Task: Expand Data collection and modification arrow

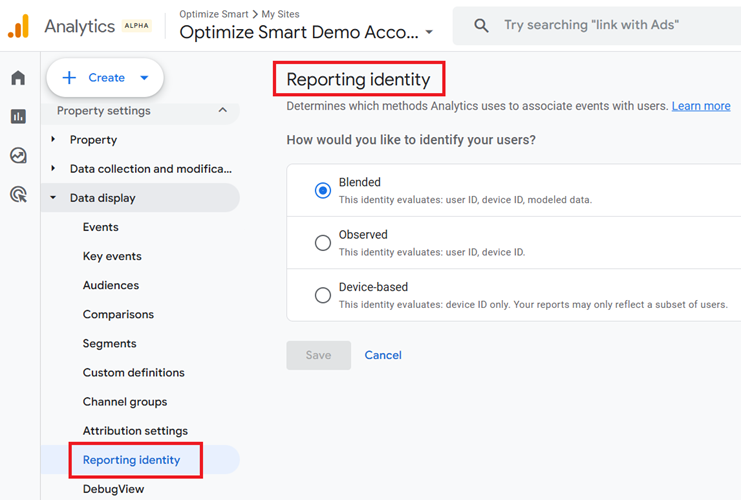Action: click(x=53, y=168)
